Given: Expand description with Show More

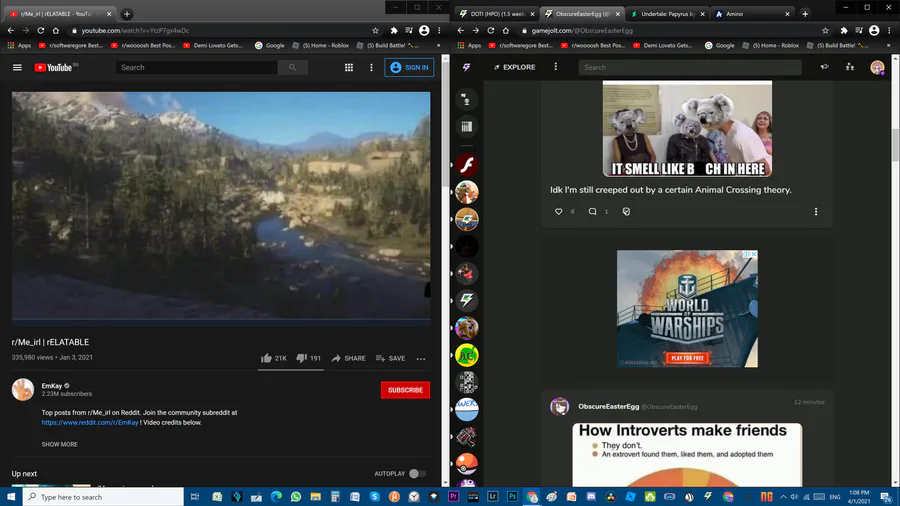Looking at the screenshot, I should tap(59, 445).
